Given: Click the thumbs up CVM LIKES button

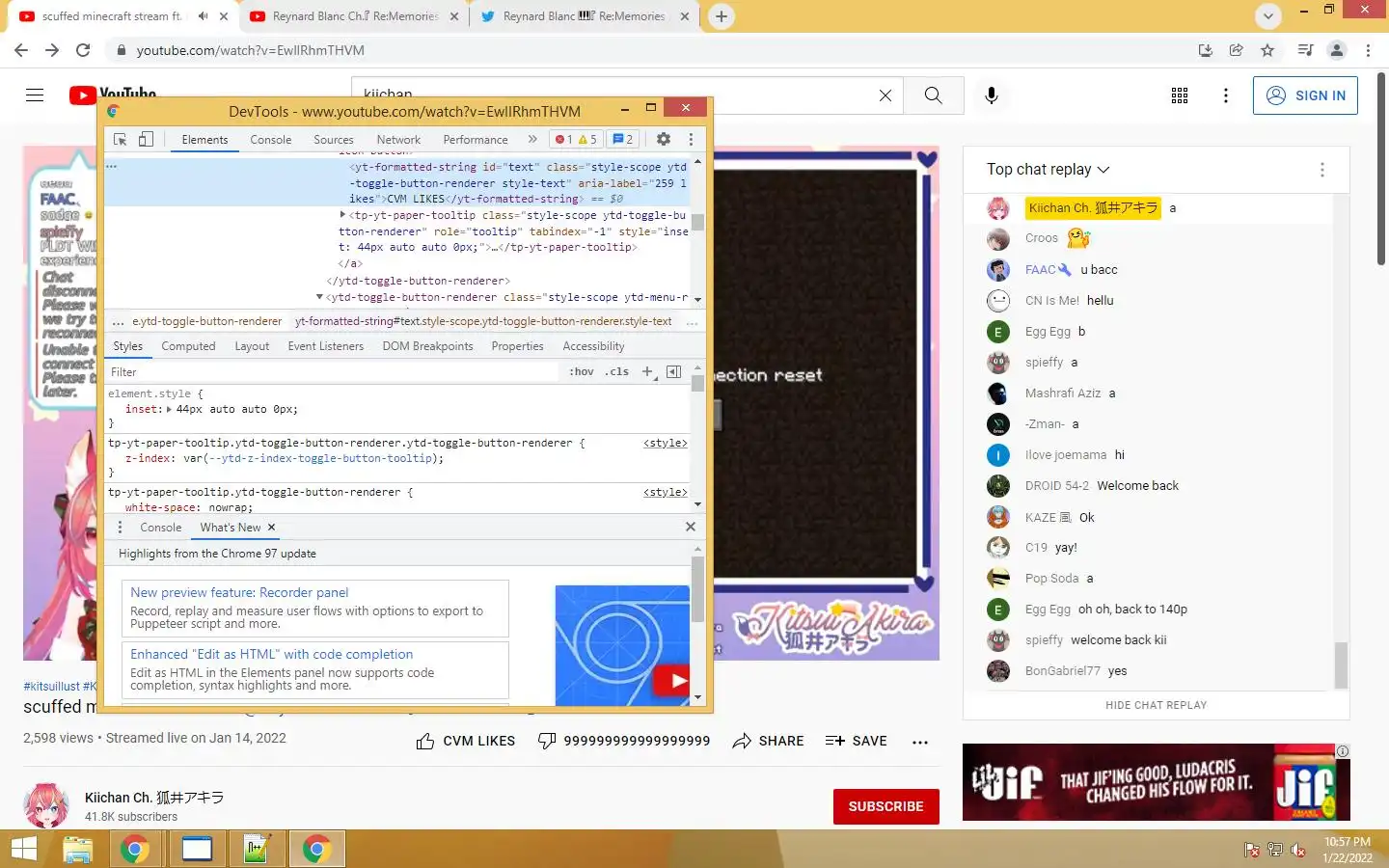Looking at the screenshot, I should coord(465,741).
